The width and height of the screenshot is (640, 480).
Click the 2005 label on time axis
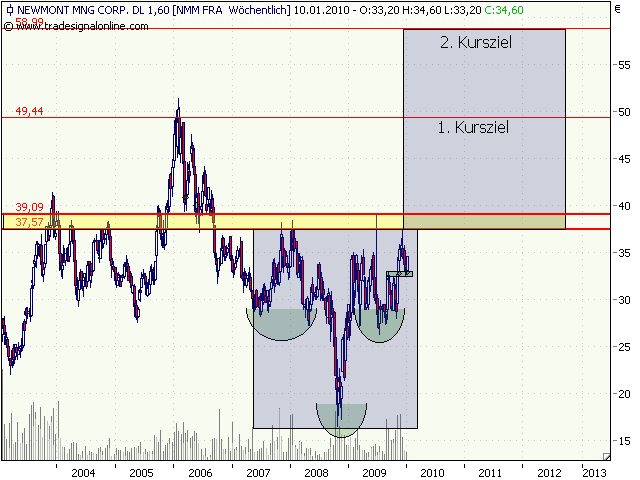(141, 473)
